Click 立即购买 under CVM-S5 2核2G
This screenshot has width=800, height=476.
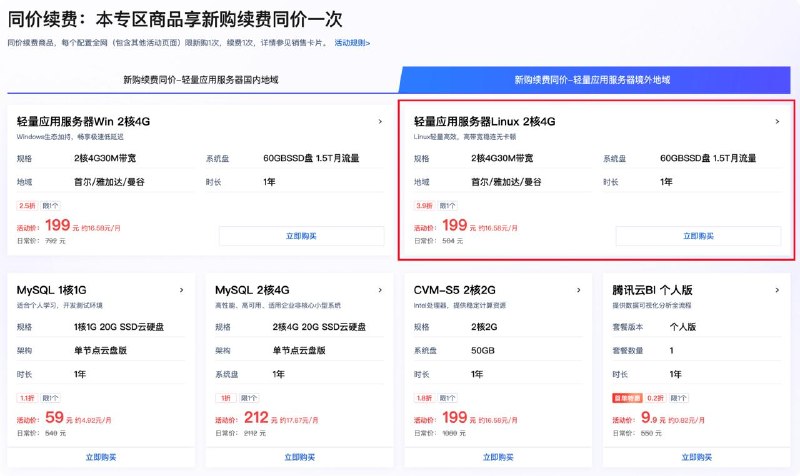point(498,457)
